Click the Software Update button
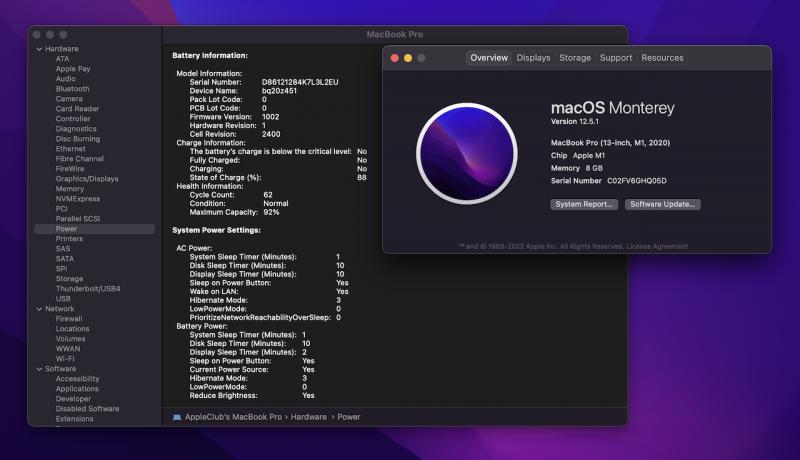This screenshot has height=460, width=800. 663,204
